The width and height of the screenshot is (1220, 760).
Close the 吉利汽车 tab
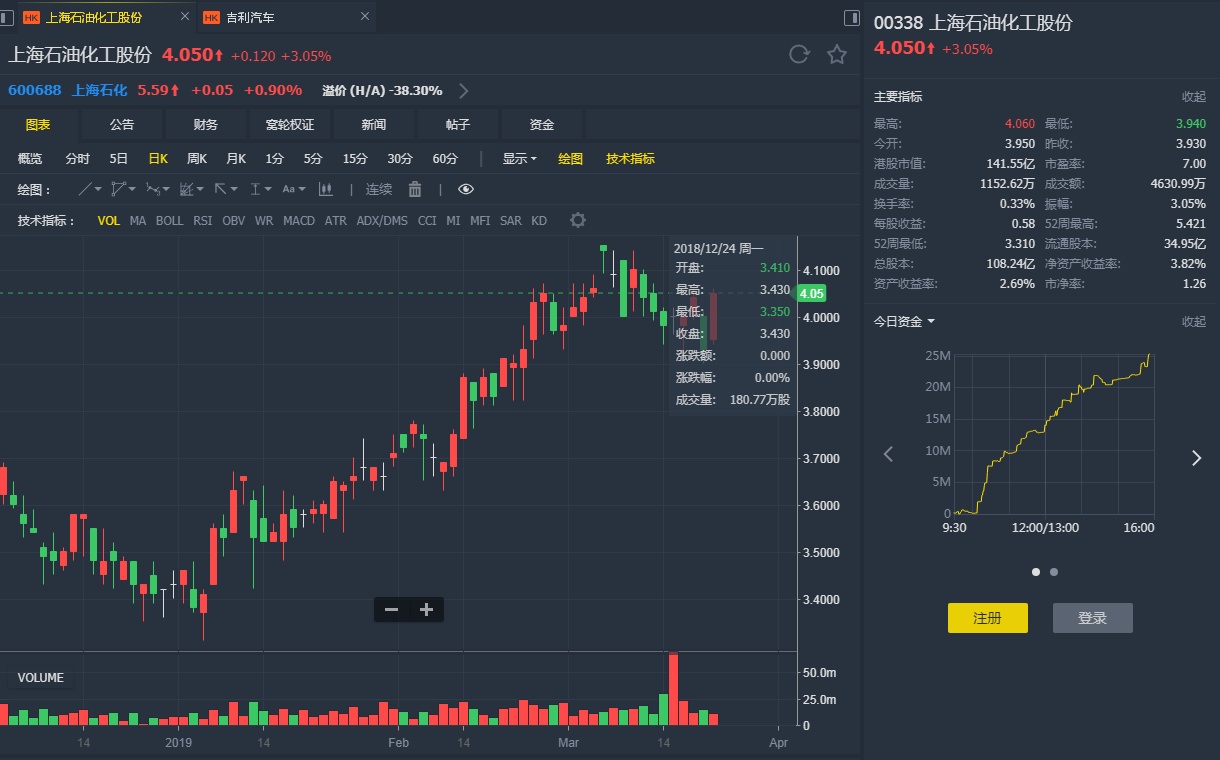click(365, 17)
